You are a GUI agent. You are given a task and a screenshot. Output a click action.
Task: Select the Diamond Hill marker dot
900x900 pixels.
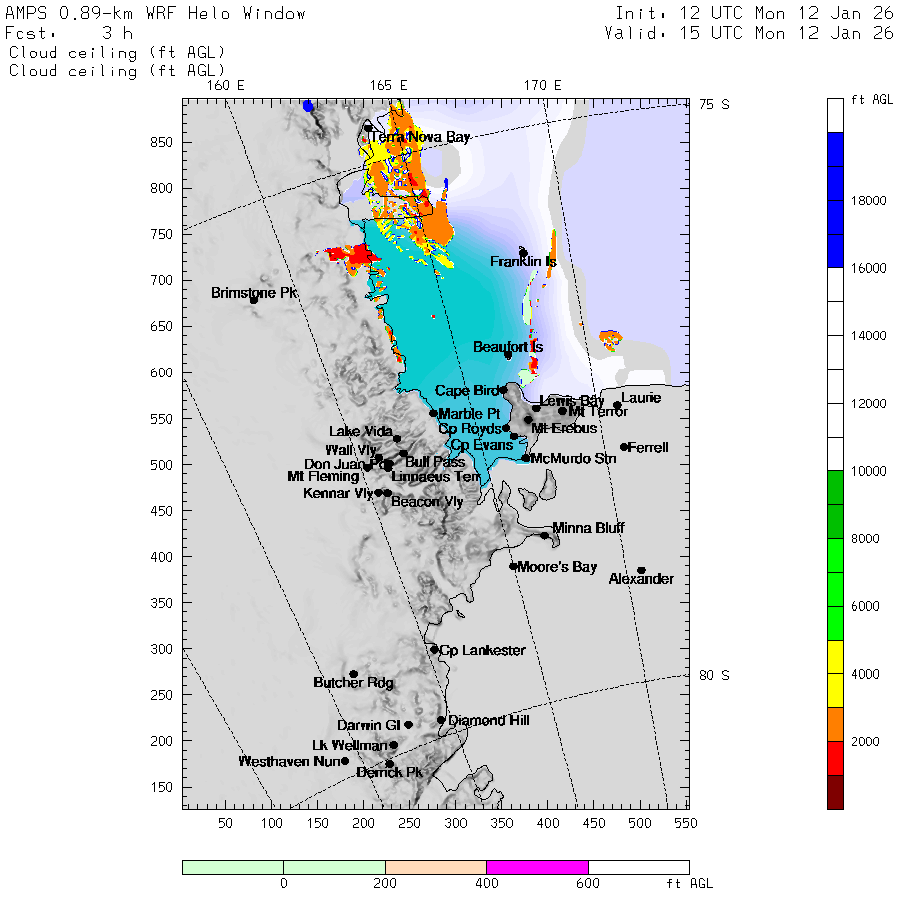(x=441, y=719)
